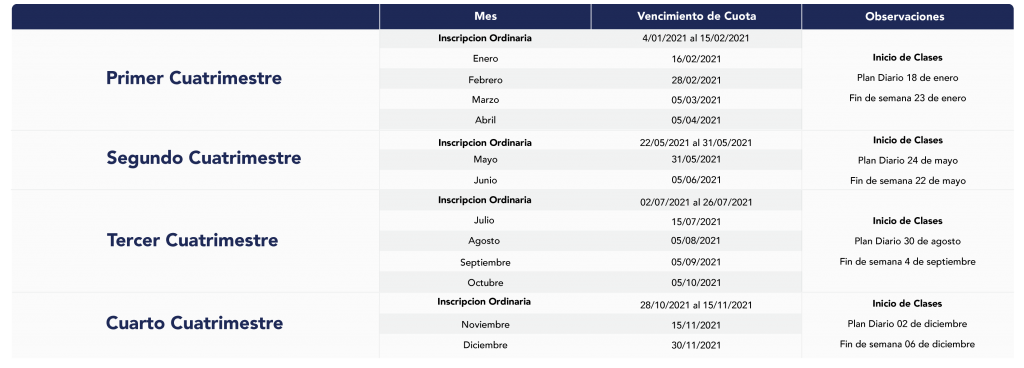Image resolution: width=1024 pixels, height=368 pixels.
Task: Select the Cuarto Cuatrimestre heading
Action: (x=195, y=323)
